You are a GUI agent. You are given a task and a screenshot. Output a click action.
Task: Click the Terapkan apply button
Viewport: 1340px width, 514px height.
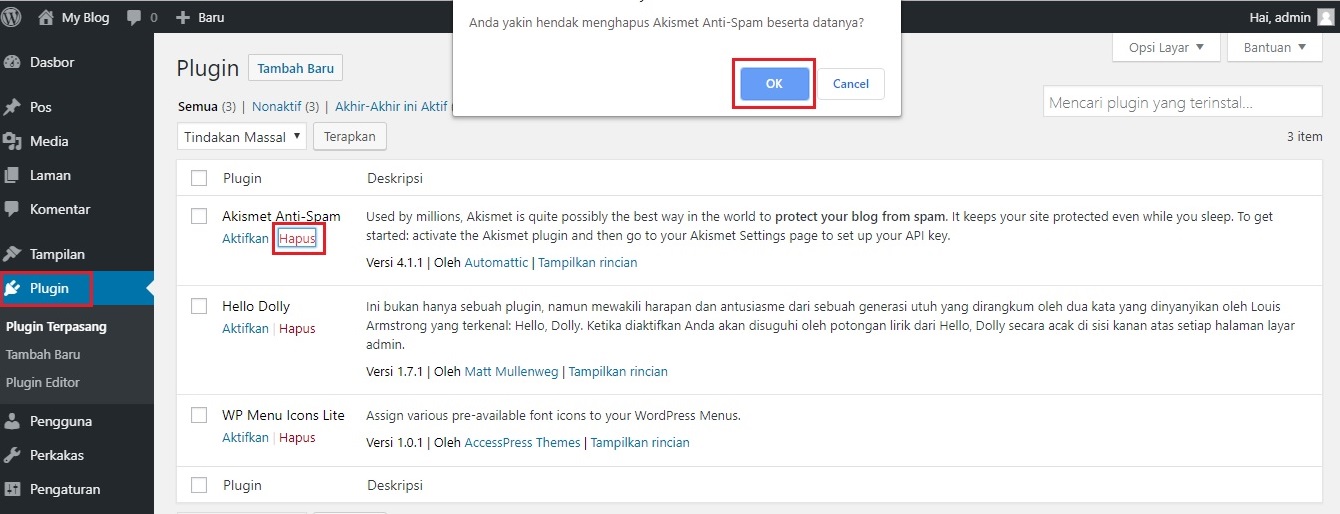[350, 137]
